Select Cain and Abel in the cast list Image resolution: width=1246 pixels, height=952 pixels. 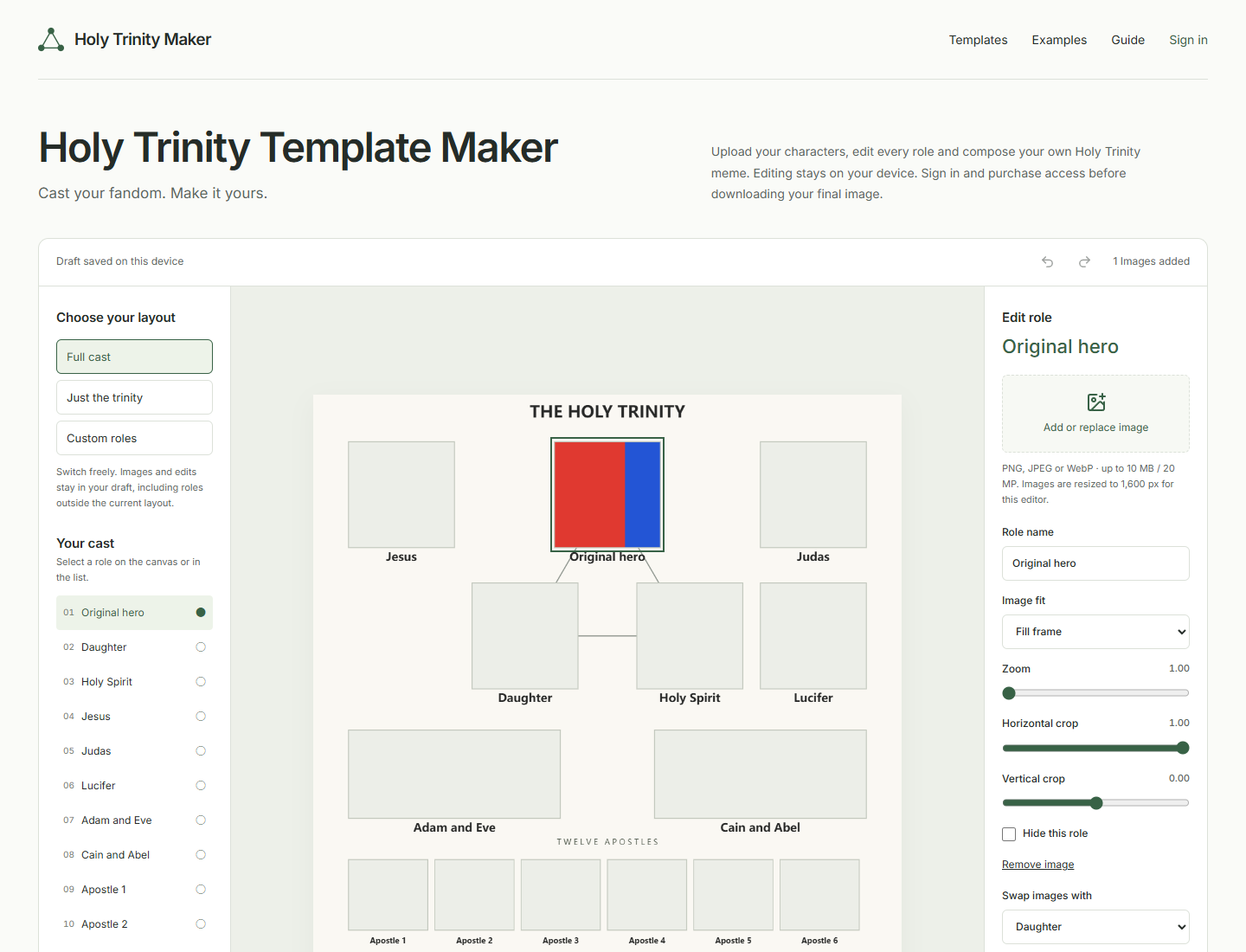coord(134,855)
